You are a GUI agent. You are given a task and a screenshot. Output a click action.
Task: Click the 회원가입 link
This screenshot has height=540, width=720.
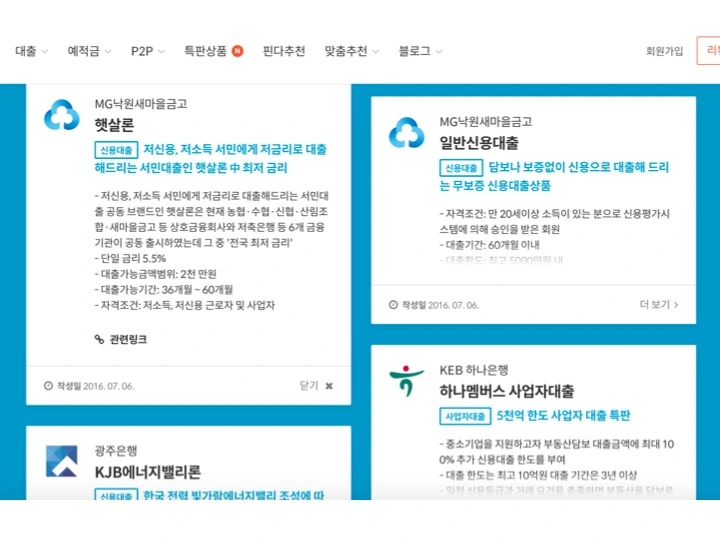pyautogui.click(x=664, y=51)
